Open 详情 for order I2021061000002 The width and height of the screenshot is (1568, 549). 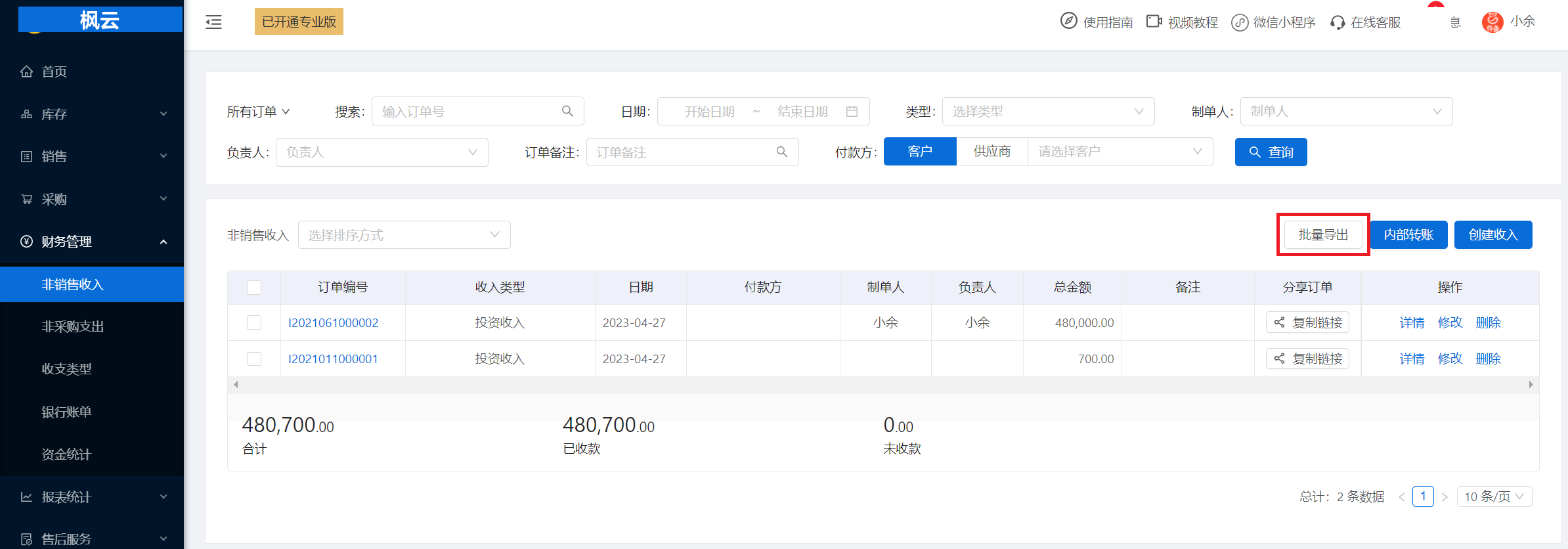coord(1412,322)
